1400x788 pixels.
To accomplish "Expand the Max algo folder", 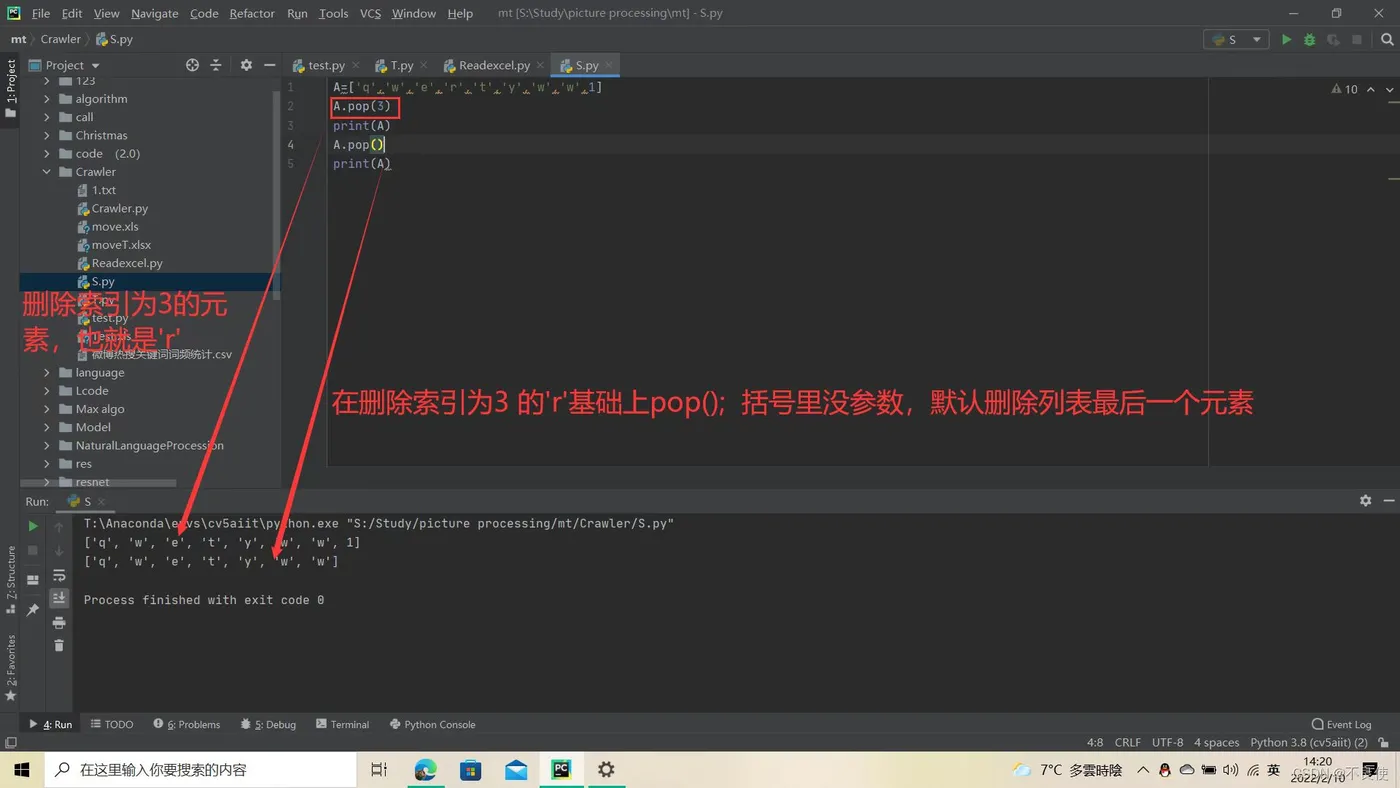I will point(47,409).
